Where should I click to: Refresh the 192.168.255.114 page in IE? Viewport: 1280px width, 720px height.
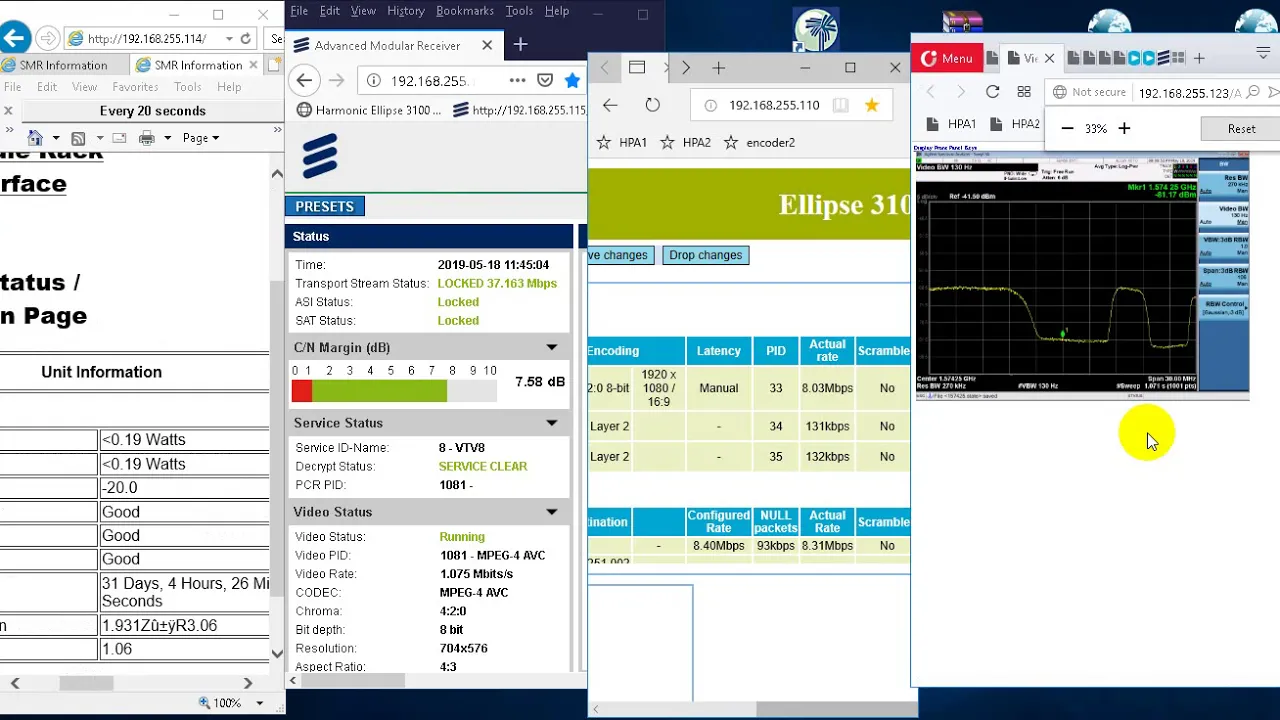pos(246,38)
